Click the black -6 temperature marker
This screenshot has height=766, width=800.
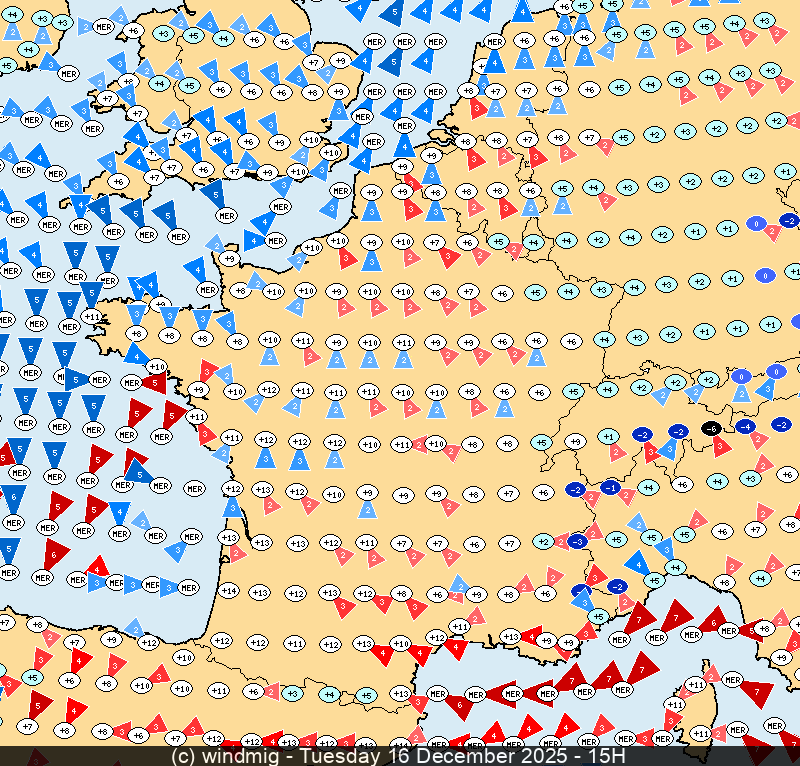point(711,428)
